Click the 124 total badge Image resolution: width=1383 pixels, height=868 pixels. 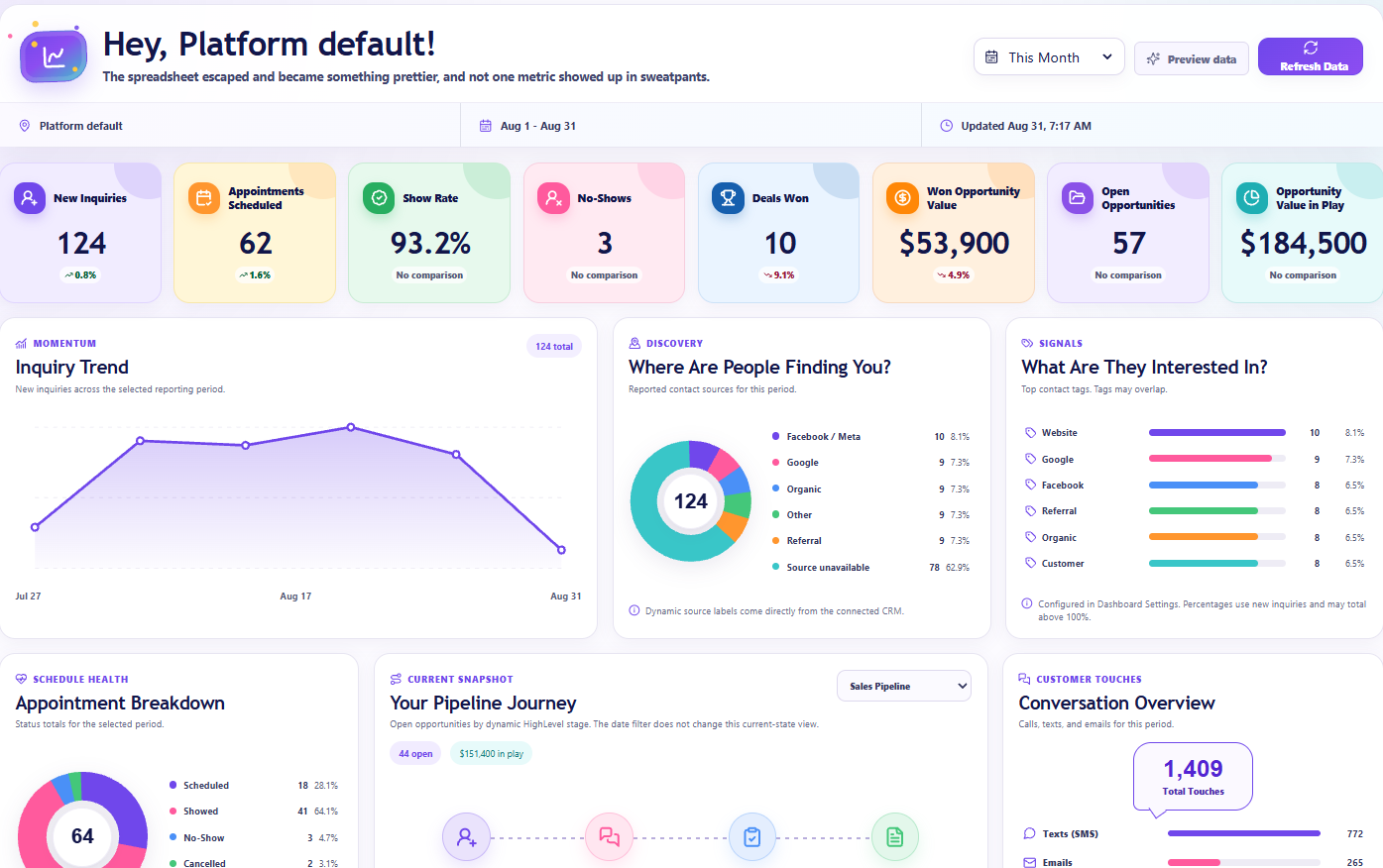click(554, 346)
